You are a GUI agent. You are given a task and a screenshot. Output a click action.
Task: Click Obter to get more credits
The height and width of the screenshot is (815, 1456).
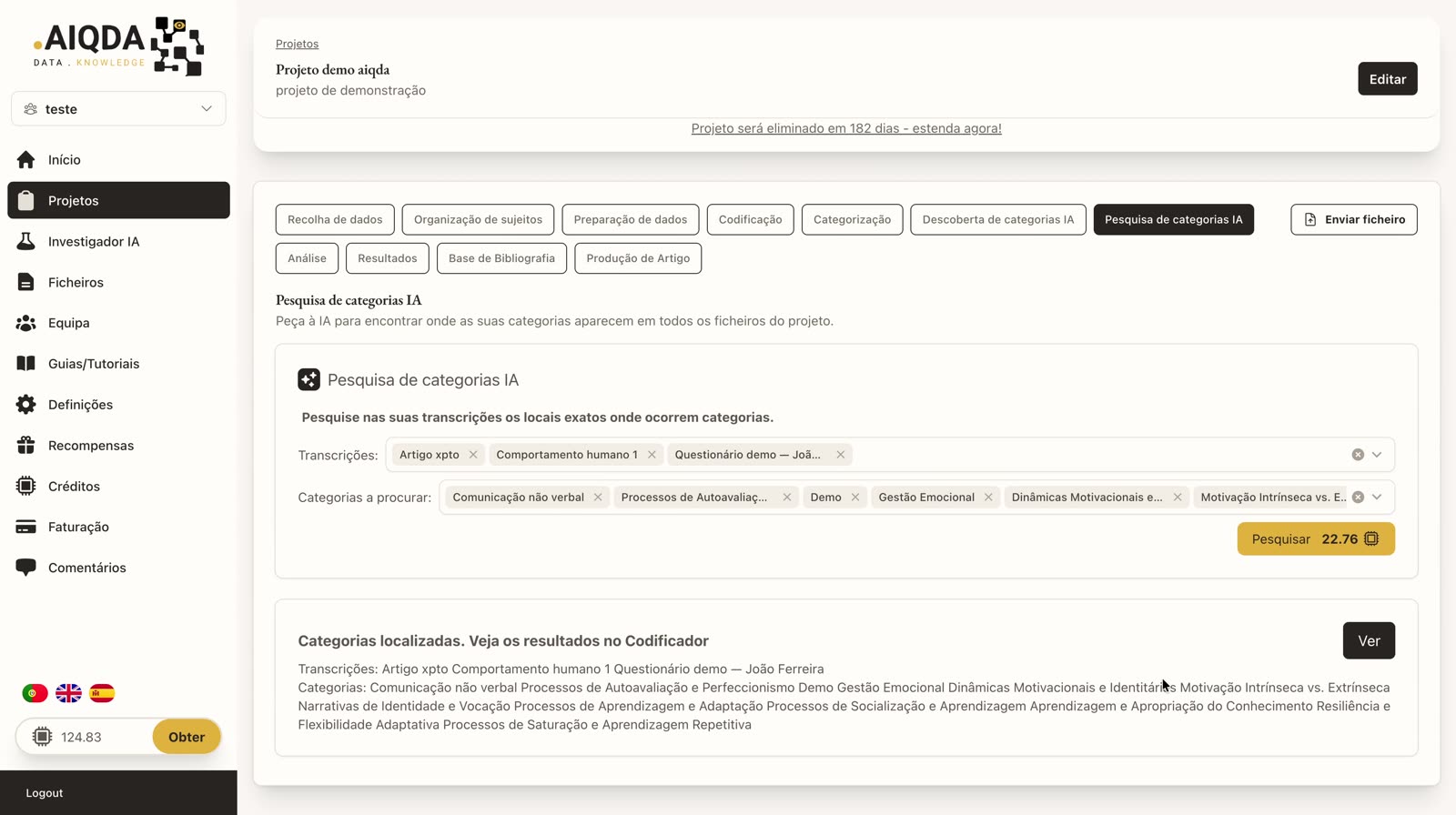(x=187, y=737)
